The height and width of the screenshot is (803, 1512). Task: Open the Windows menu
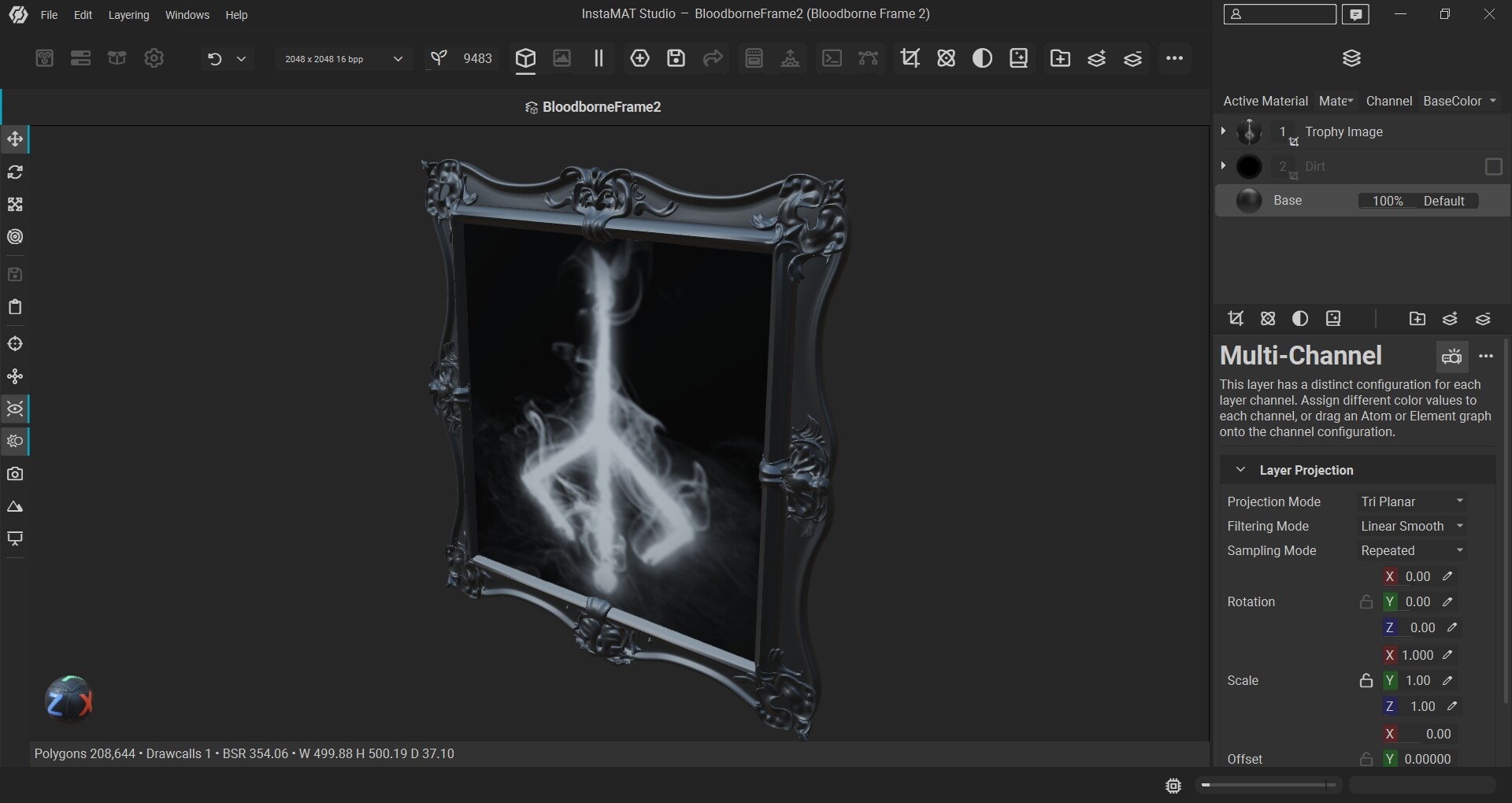click(187, 15)
